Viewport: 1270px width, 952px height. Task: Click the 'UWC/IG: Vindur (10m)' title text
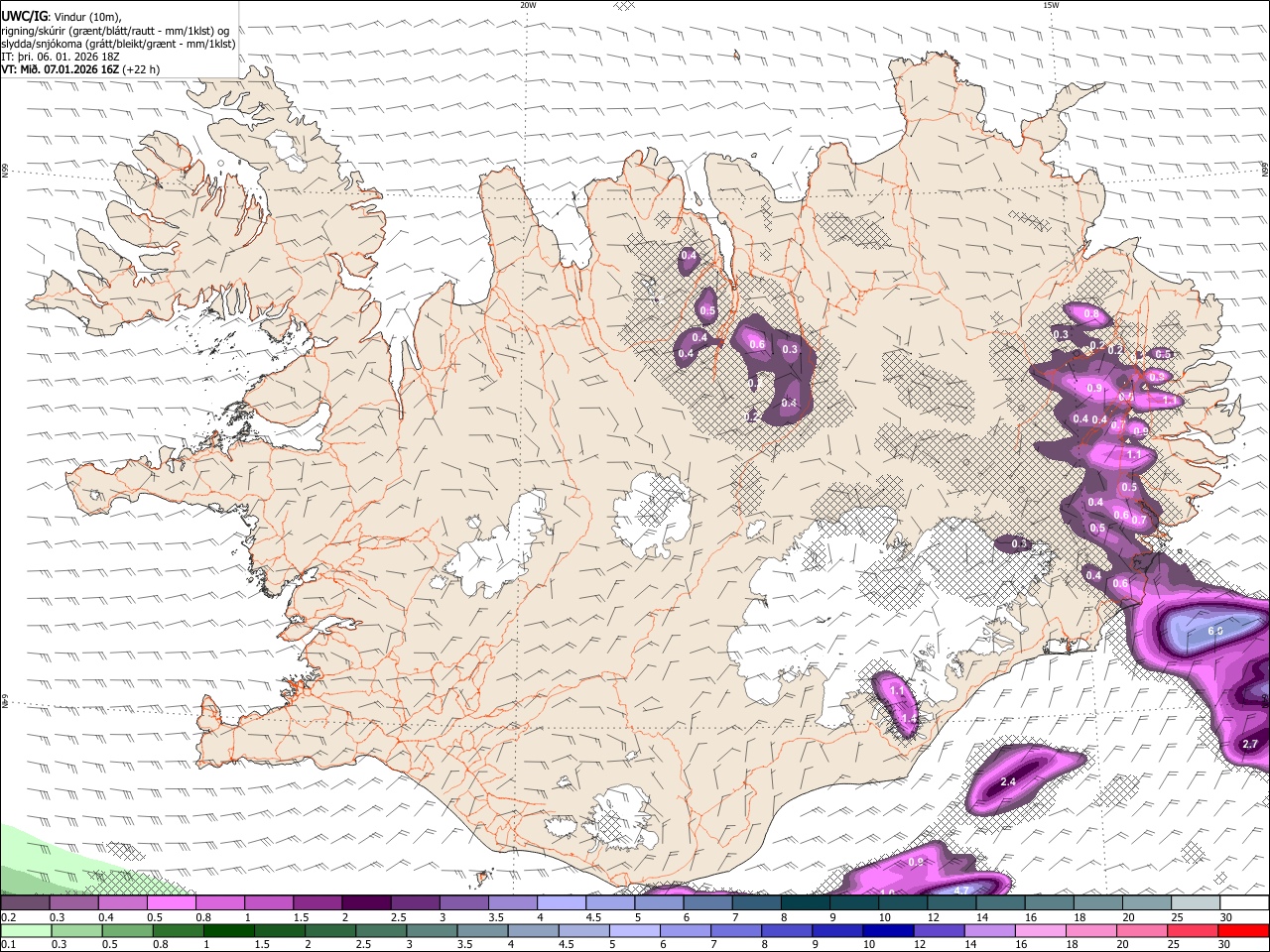click(62, 17)
